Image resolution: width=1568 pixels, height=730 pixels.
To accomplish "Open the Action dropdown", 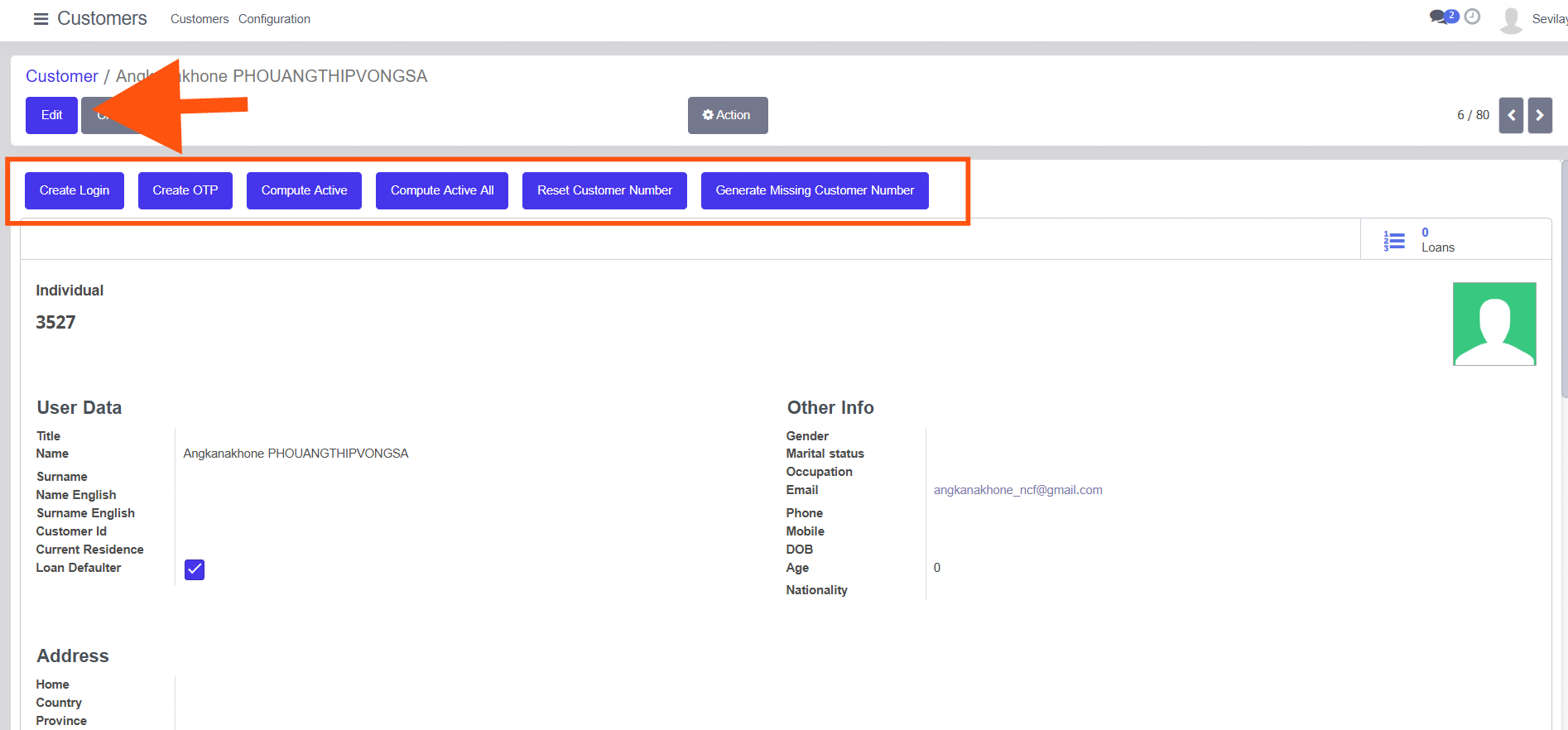I will [727, 115].
